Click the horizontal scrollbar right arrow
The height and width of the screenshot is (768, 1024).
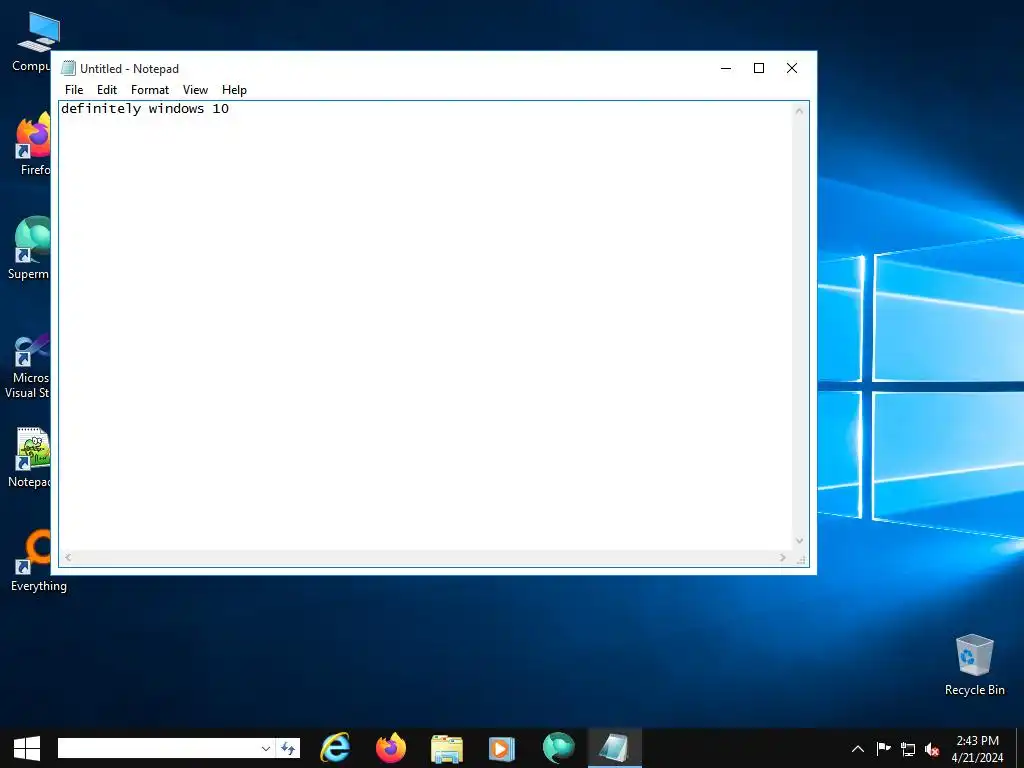pos(782,558)
